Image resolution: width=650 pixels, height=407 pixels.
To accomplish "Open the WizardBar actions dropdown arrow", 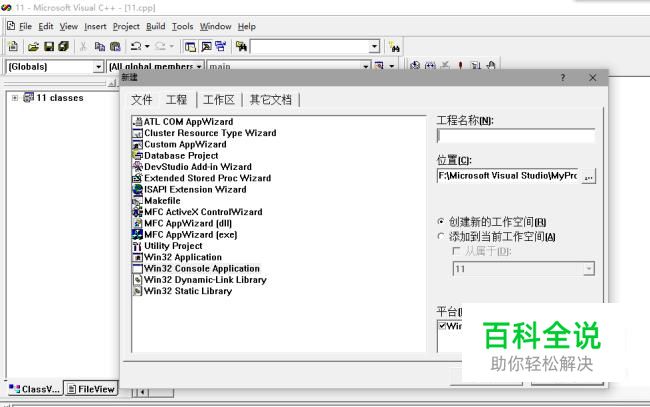I will [x=392, y=66].
